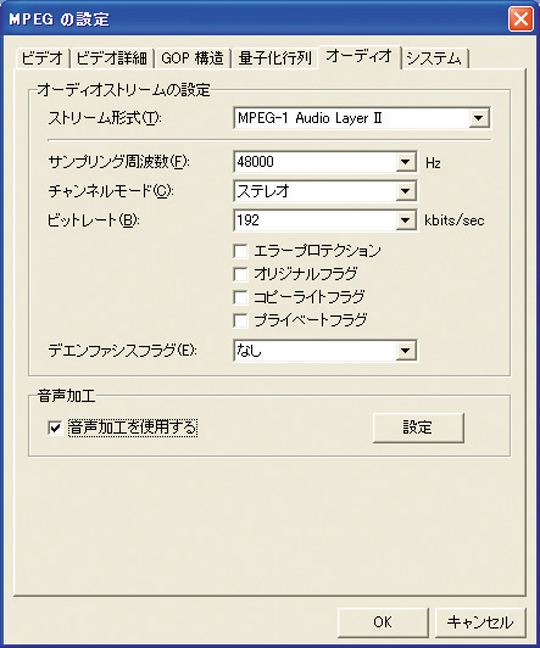Confirm settings with the OK button

(383, 622)
